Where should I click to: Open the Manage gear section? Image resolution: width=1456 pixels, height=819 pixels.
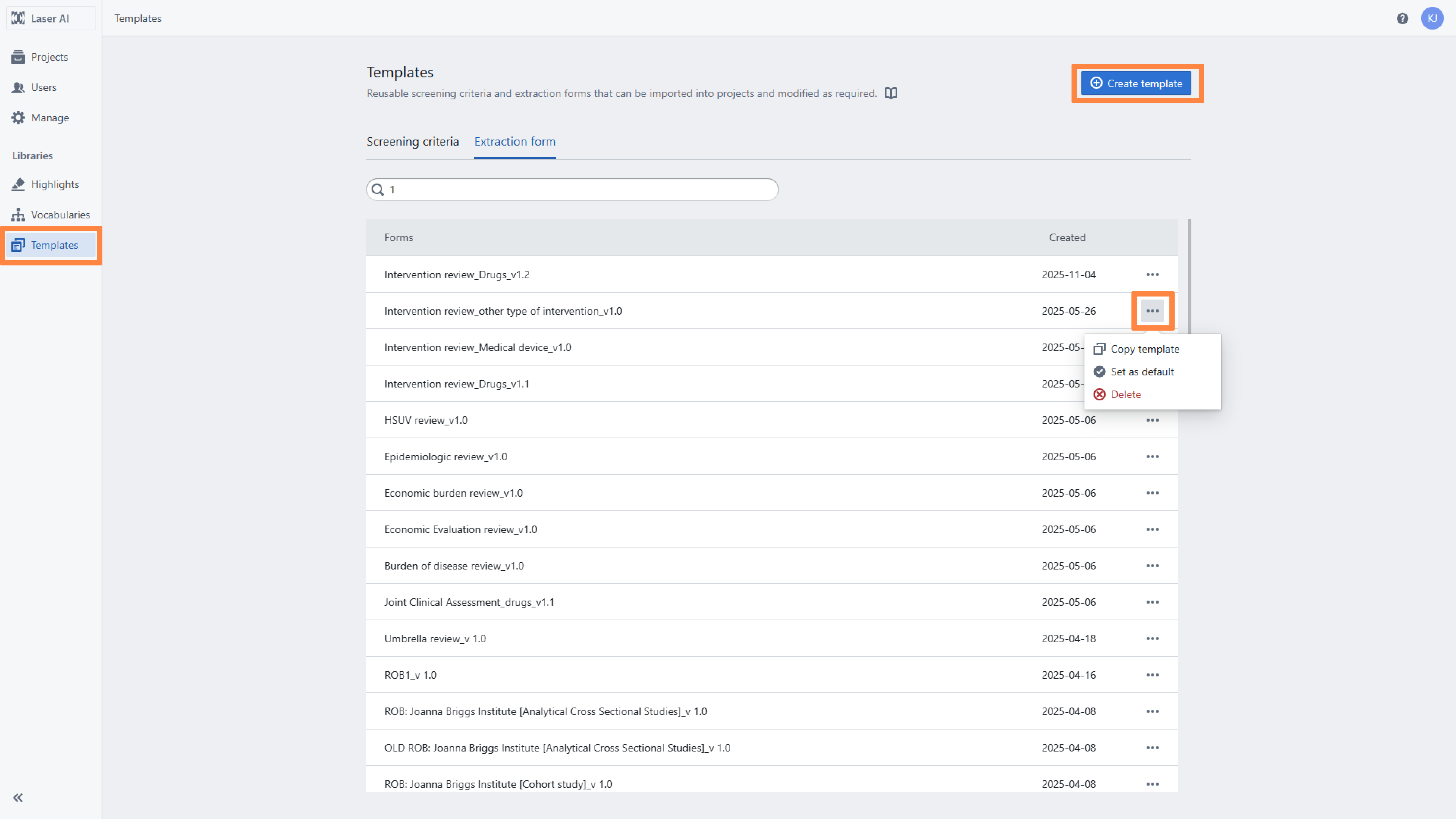pos(50,118)
